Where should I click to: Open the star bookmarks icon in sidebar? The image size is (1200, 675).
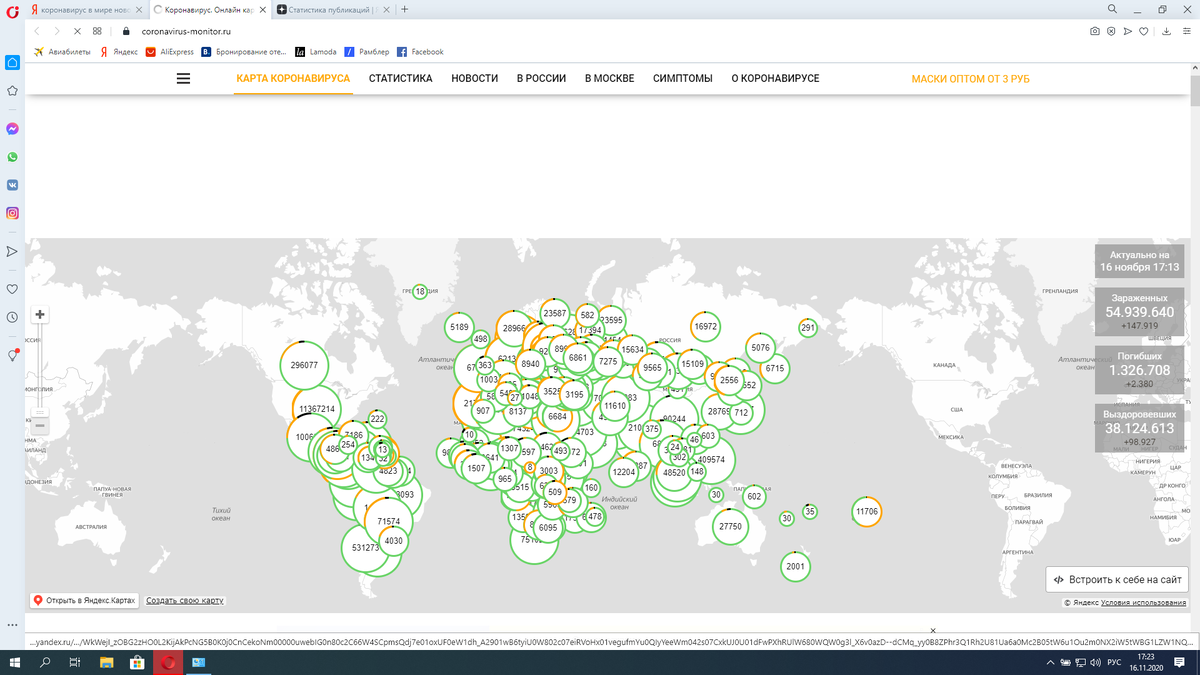(13, 90)
